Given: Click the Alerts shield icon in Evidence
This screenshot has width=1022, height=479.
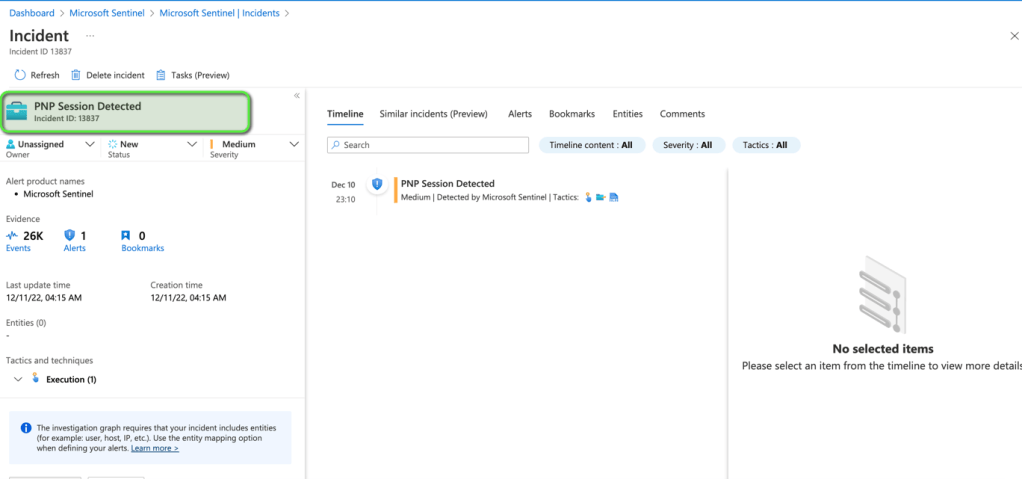Looking at the screenshot, I should tap(70, 235).
